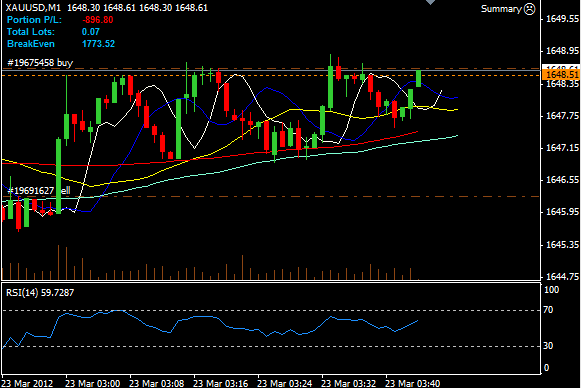
Task: Click the RSI 70 level label
Action: [x=548, y=310]
